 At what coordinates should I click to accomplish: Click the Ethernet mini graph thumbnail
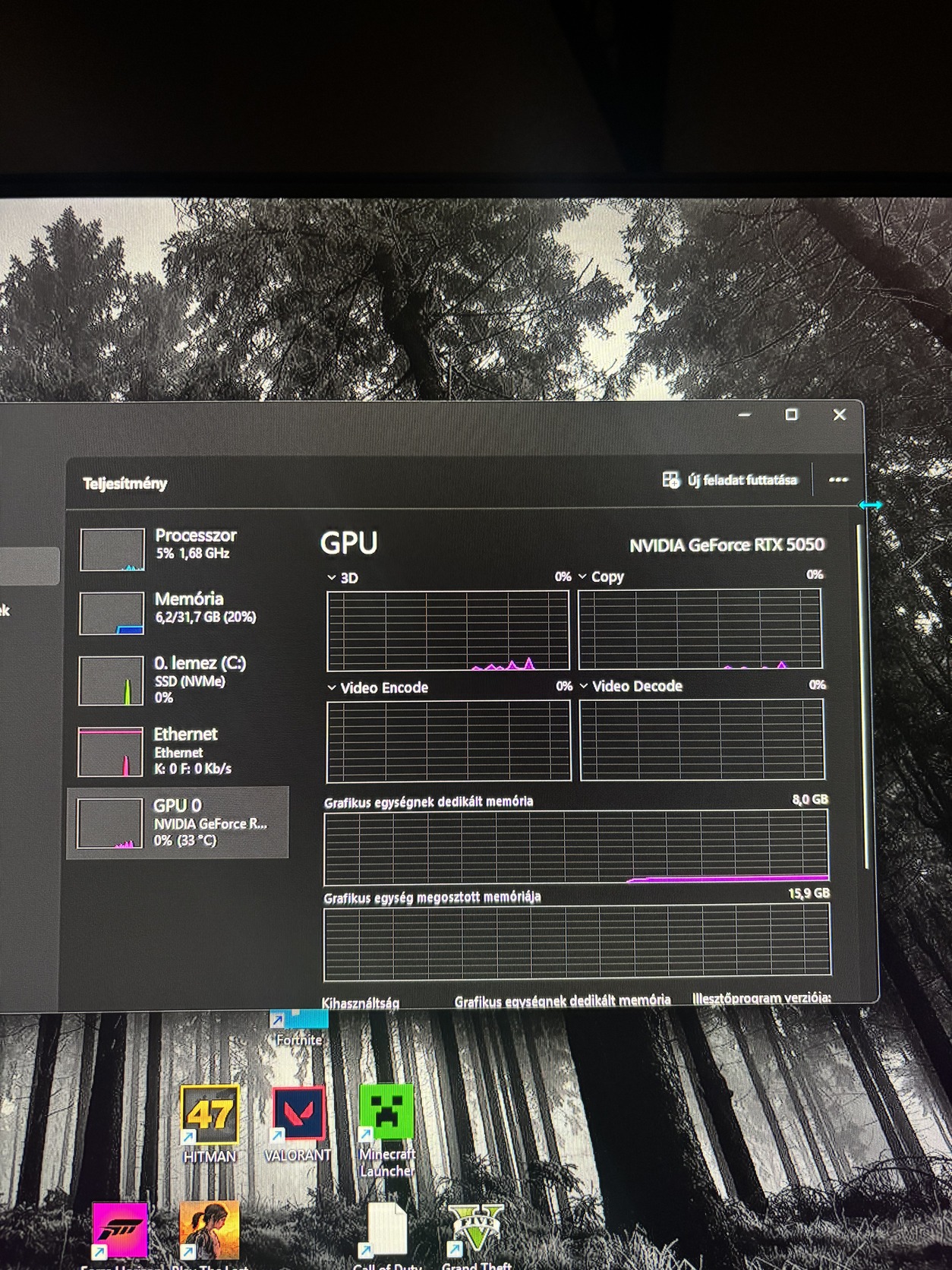(110, 752)
